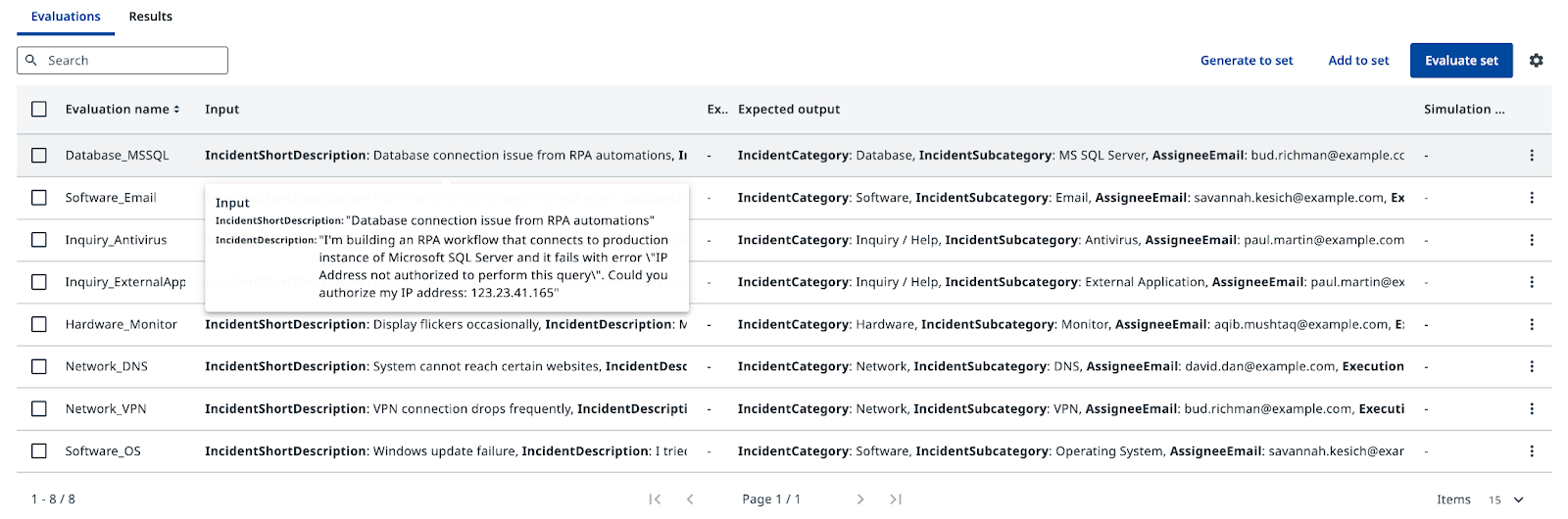
Task: Click expected output for Inquiry_ExternalApp row
Action: pyautogui.click(x=1071, y=282)
